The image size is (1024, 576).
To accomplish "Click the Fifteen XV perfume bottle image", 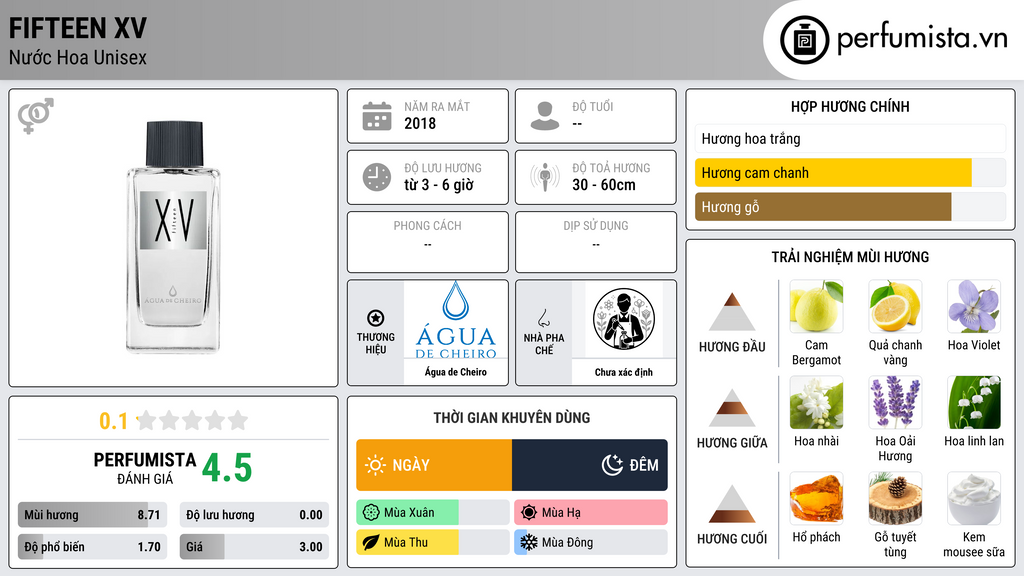I will coord(173,237).
